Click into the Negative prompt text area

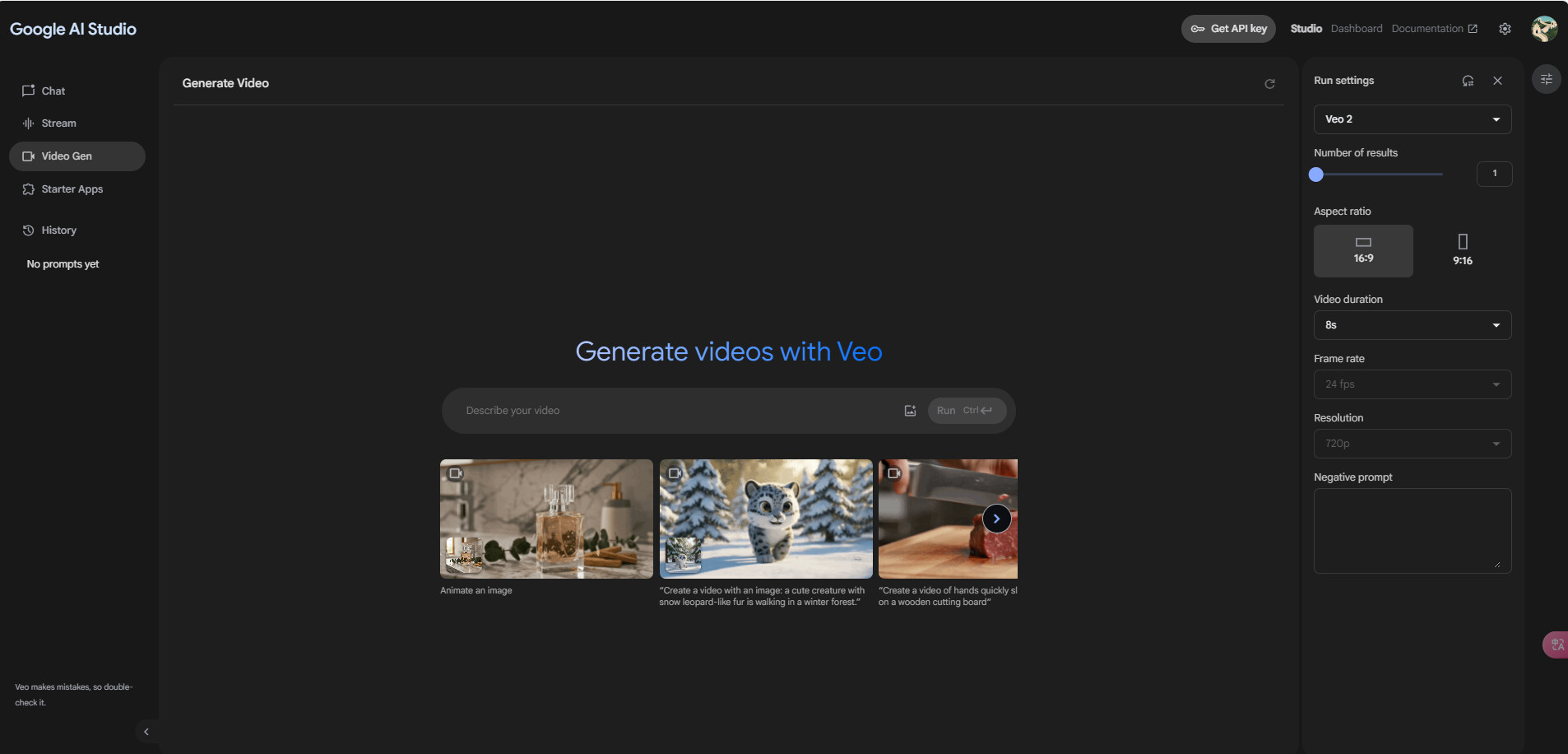pos(1413,531)
